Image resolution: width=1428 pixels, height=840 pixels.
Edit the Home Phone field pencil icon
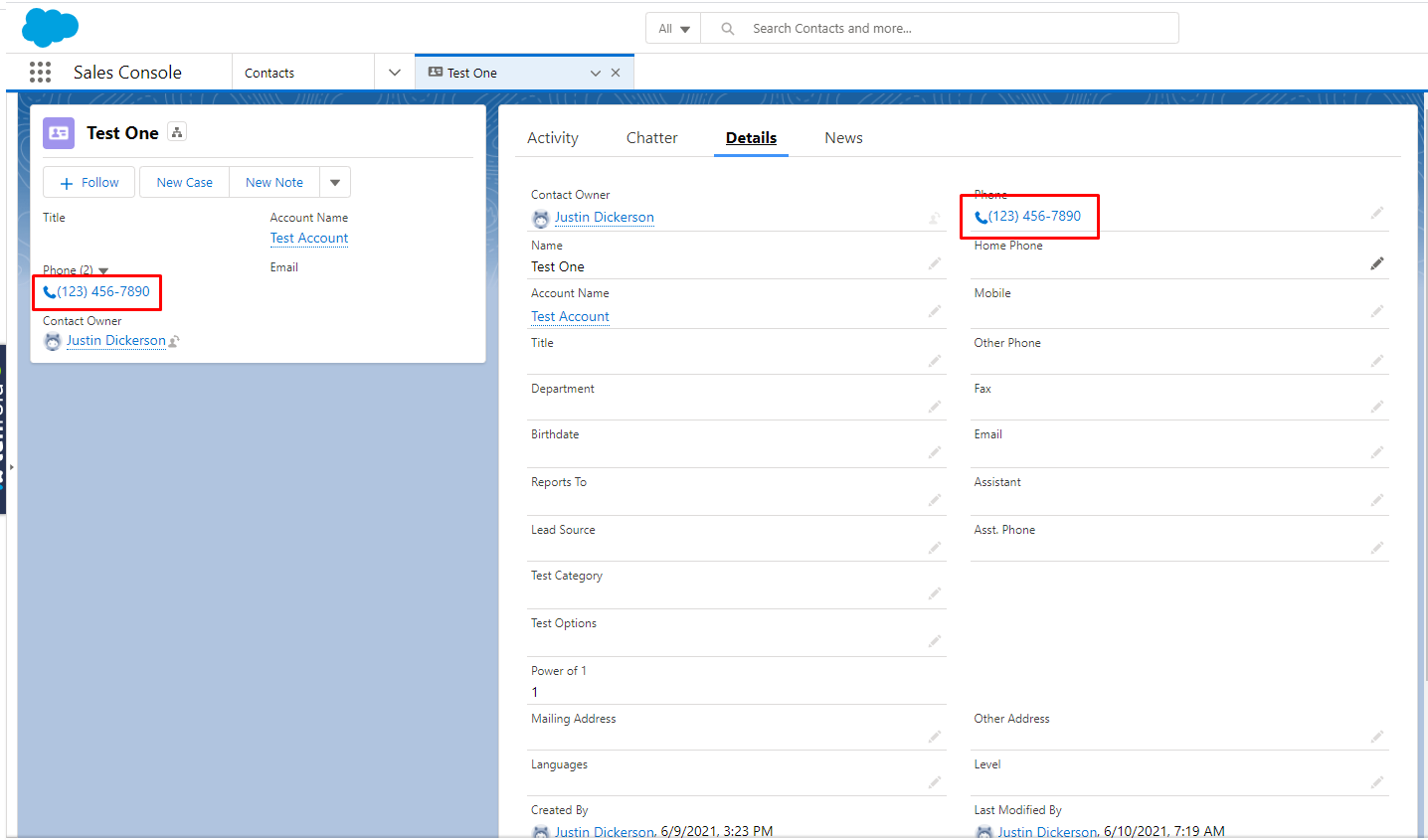(x=1377, y=263)
